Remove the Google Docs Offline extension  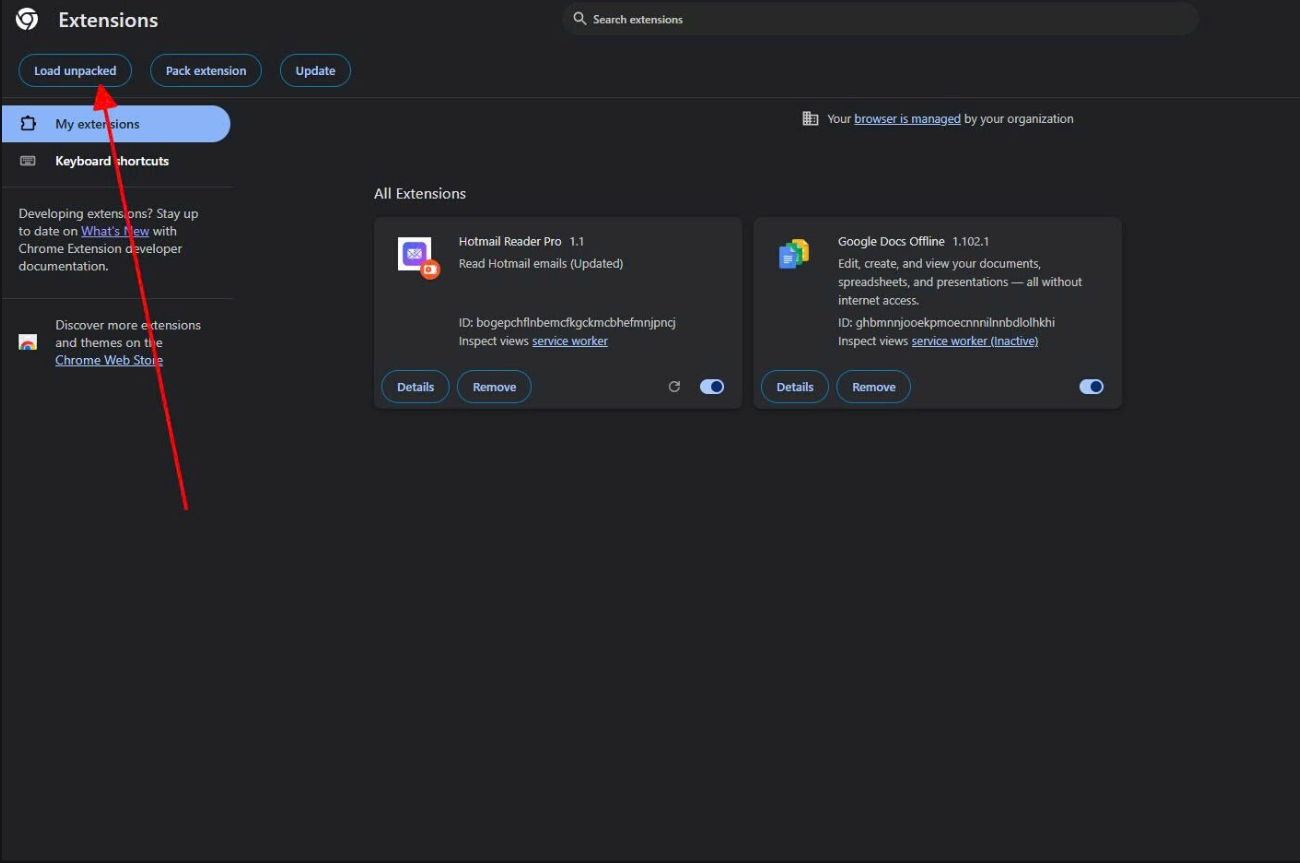click(x=873, y=387)
